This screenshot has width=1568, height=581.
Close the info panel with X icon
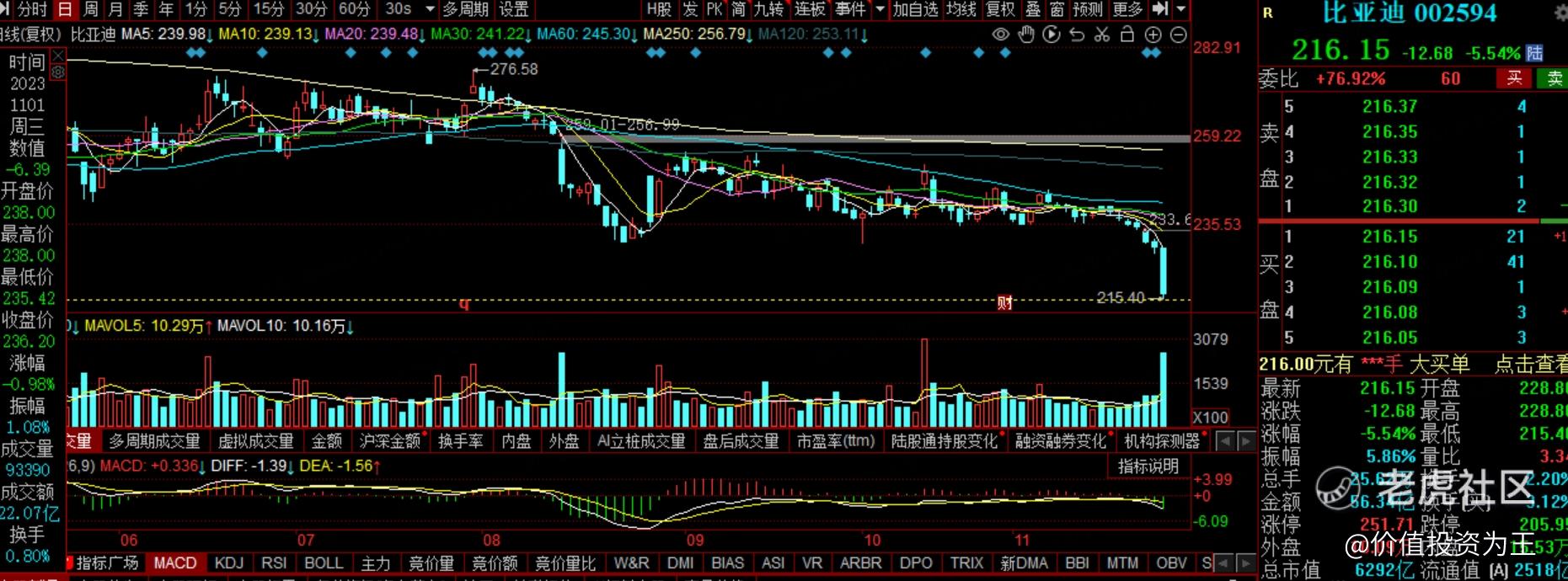[57, 56]
